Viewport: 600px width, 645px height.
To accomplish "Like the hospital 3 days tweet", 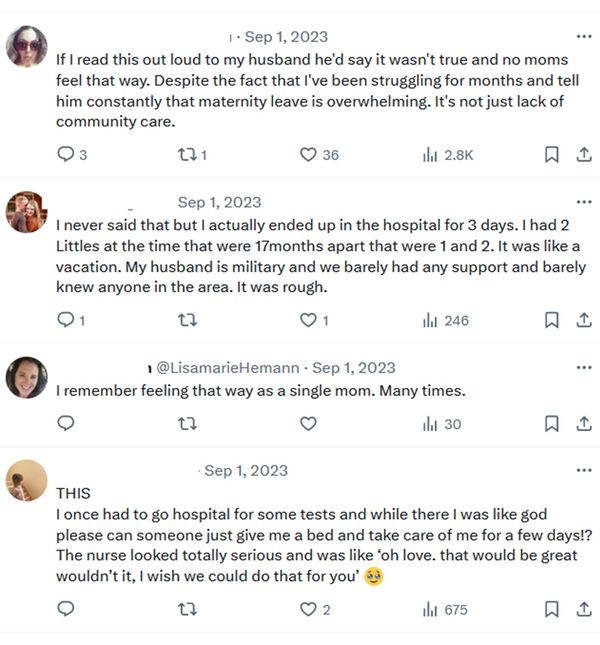I will click(x=309, y=320).
